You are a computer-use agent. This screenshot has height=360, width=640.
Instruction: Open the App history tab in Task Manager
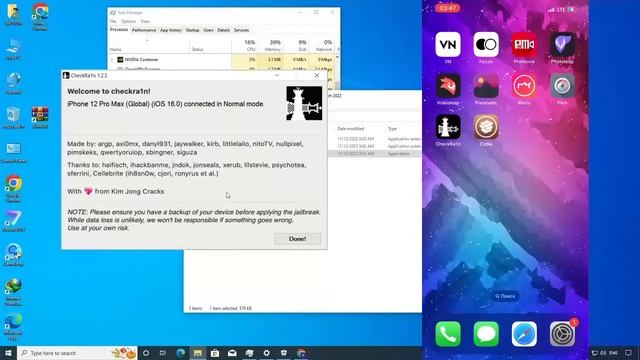(x=171, y=30)
